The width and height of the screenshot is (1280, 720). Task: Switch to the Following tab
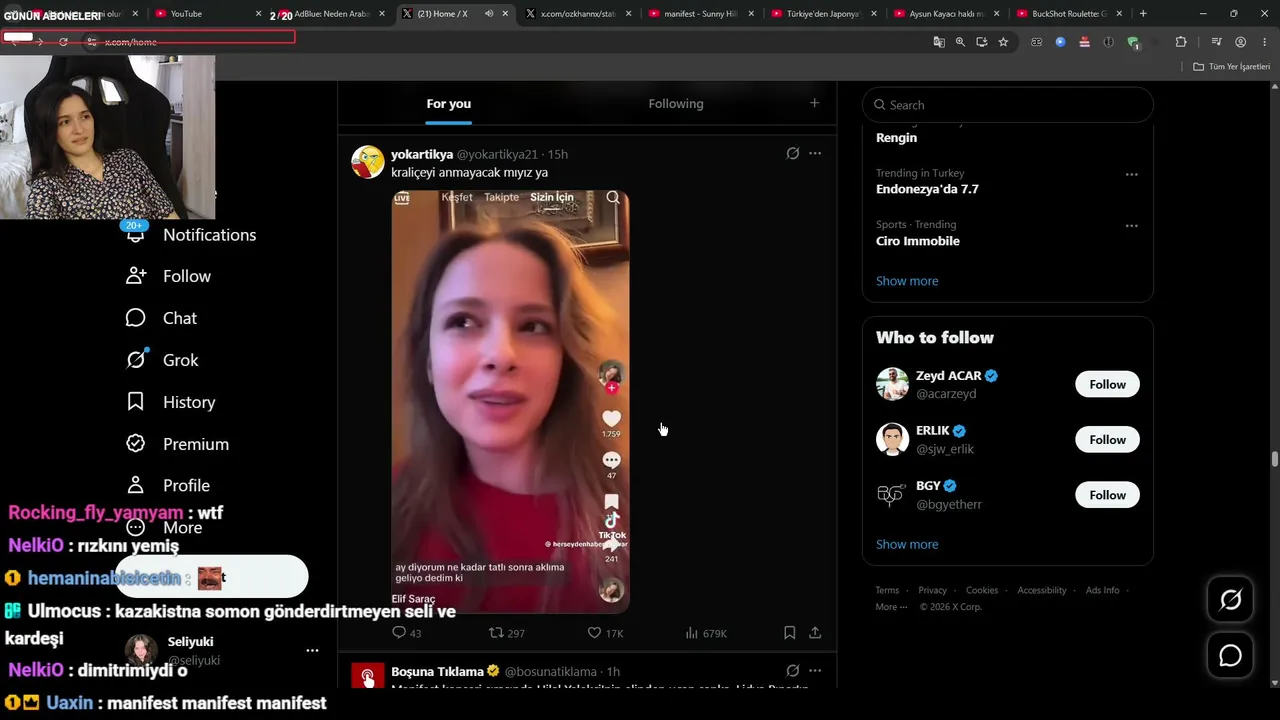[x=676, y=104]
